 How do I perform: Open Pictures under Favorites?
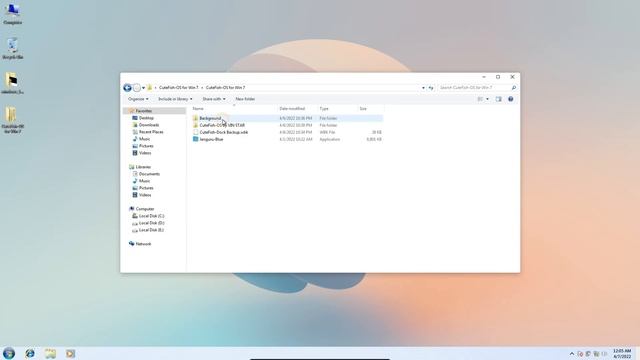point(146,146)
